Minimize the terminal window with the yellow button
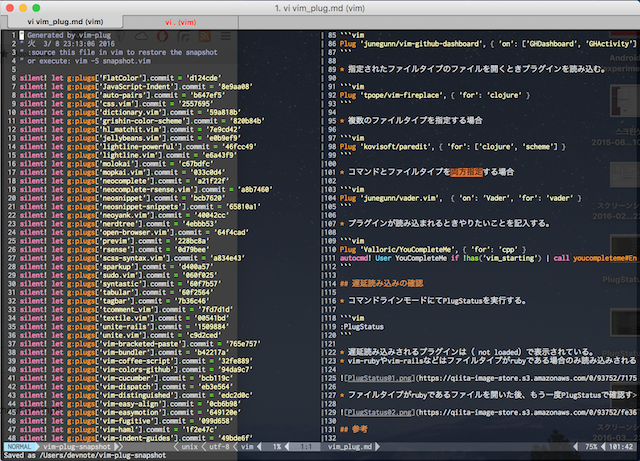 point(23,8)
